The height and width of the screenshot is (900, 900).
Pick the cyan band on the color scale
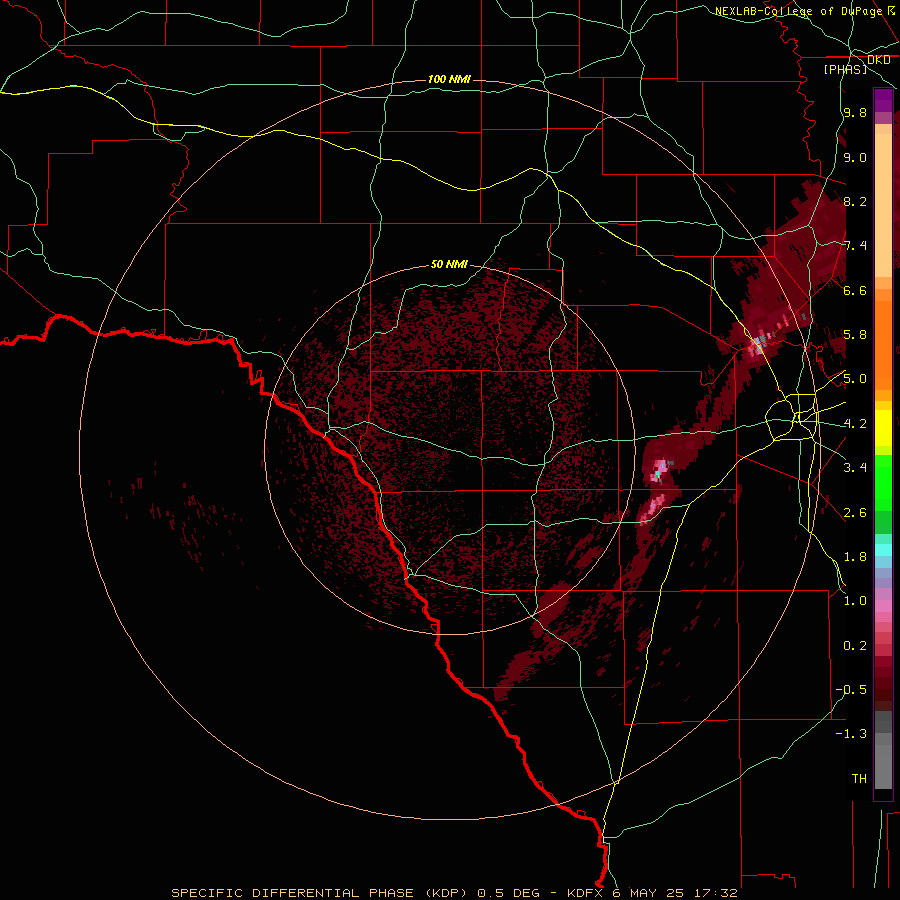pos(883,550)
